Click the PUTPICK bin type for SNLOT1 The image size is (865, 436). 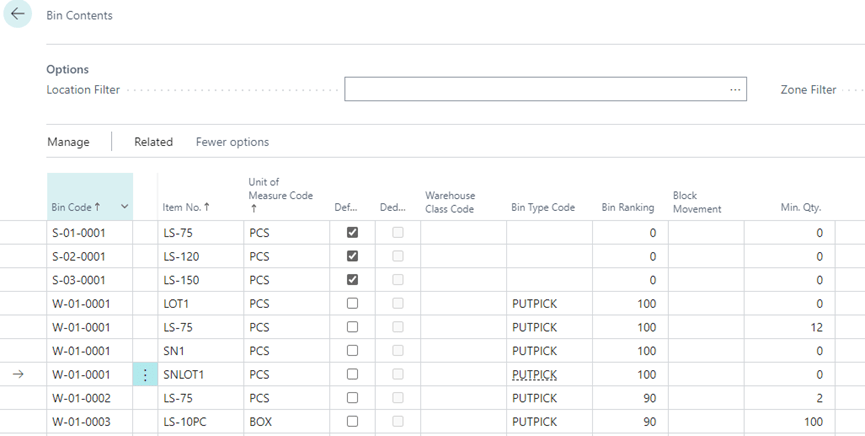533,375
